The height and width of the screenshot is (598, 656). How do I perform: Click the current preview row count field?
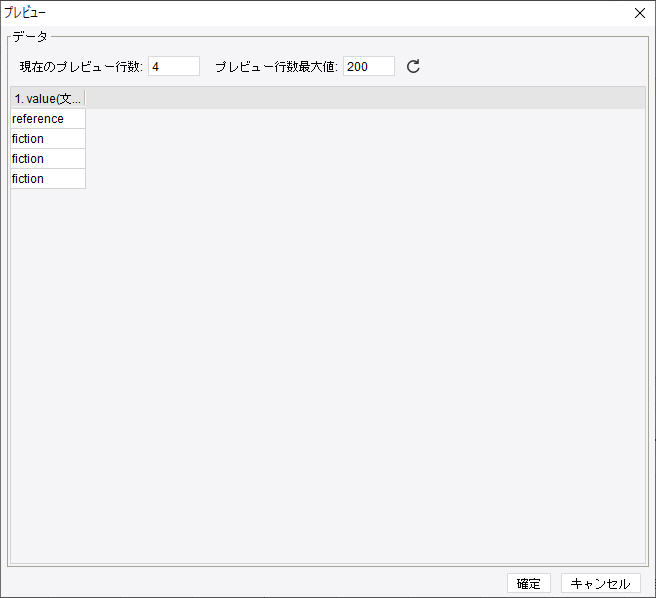(x=174, y=67)
